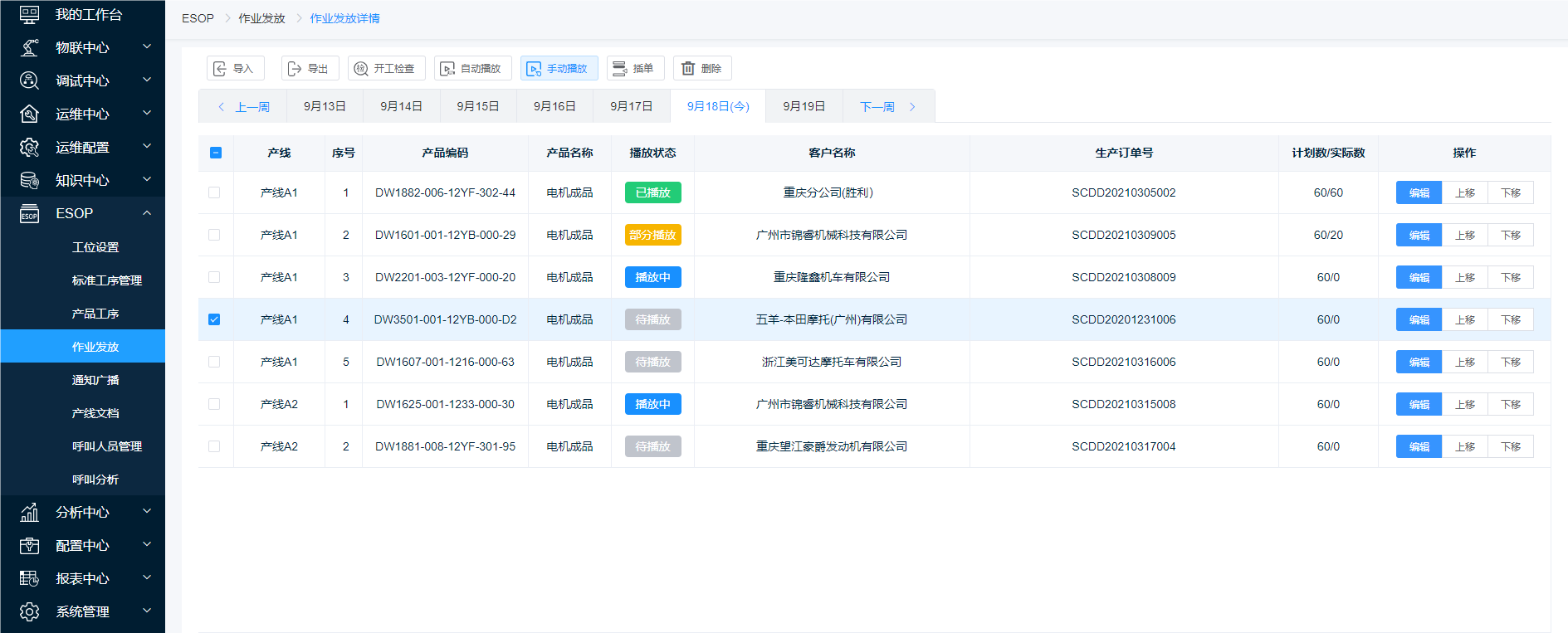Switch to the 9月15日 date tab
Viewport: 1568px width, 633px height.
tap(478, 106)
